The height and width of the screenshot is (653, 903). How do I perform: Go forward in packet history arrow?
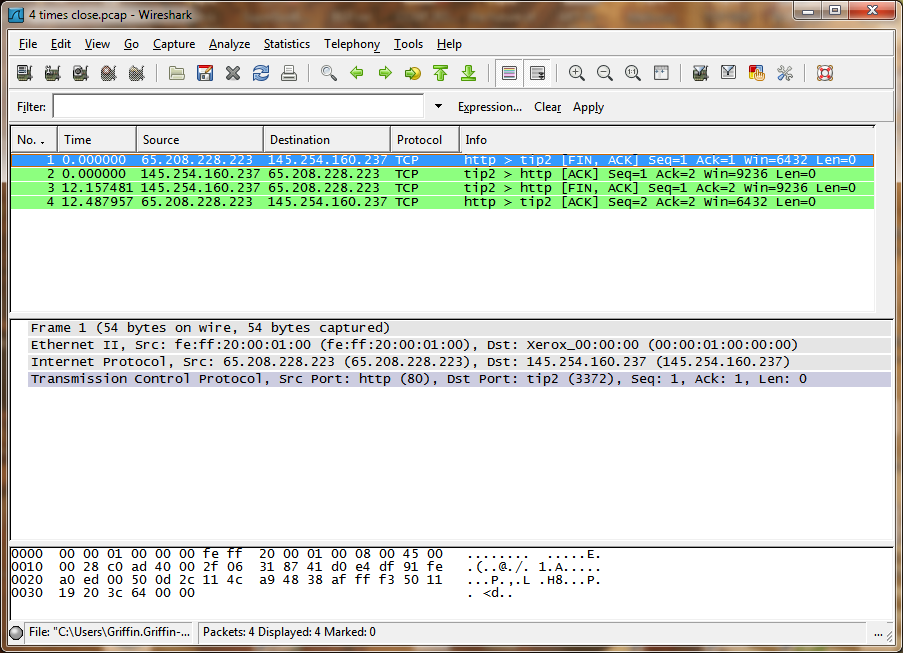385,73
